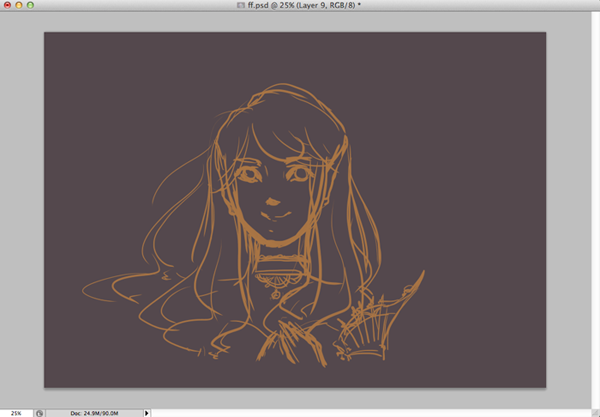This screenshot has height=417, width=600.
Task: Click the ff.psd @ 25% window title
Action: [304, 5]
